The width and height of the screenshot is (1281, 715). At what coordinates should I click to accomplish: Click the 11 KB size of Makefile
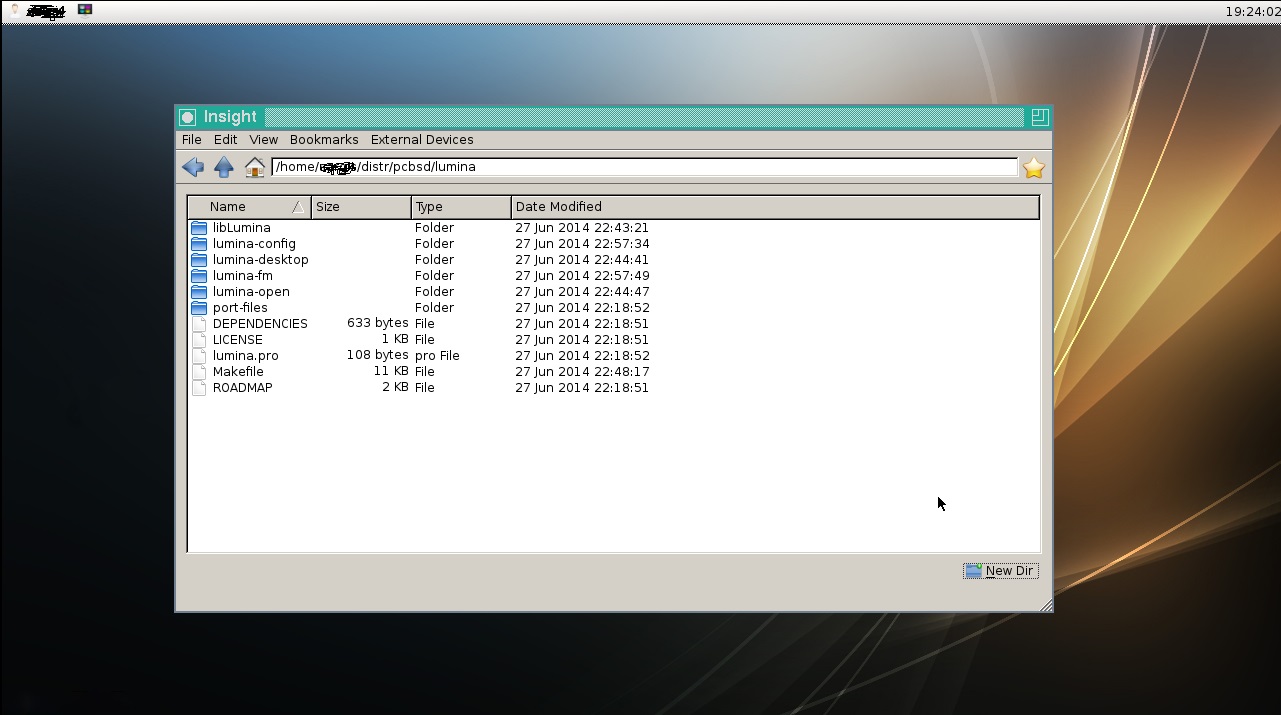point(391,372)
